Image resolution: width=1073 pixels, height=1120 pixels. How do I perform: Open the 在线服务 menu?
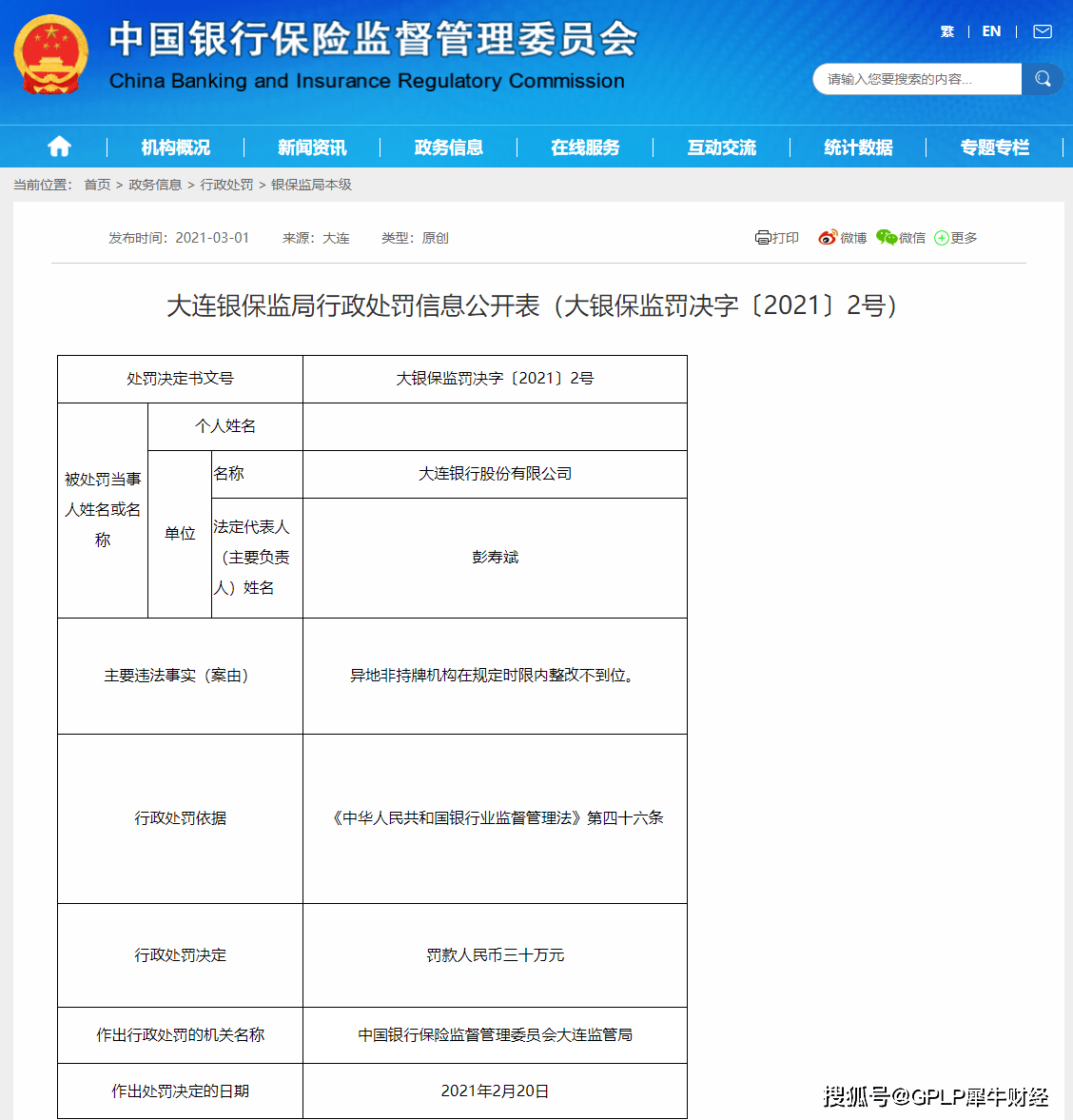click(x=585, y=147)
